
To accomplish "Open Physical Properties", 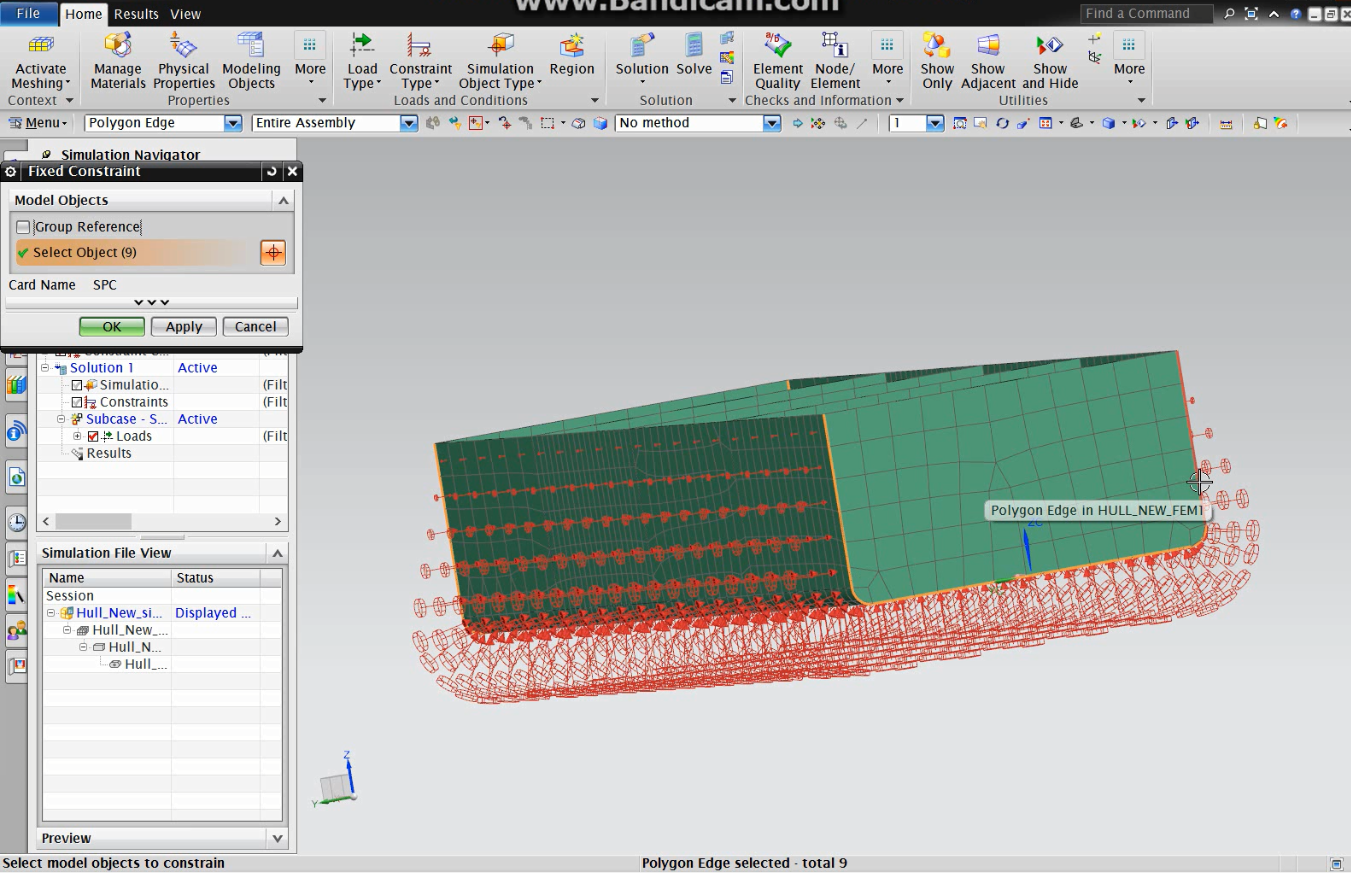I will pos(184,61).
